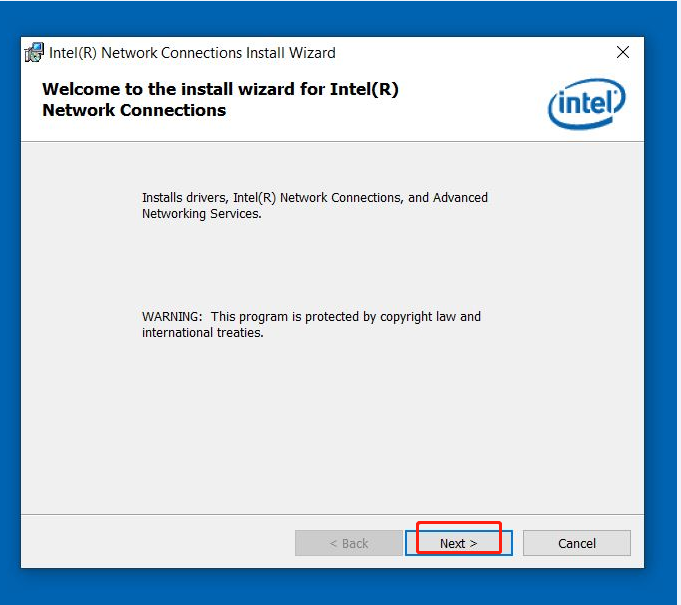Cancel the installation wizard
681x605 pixels.
[x=577, y=543]
